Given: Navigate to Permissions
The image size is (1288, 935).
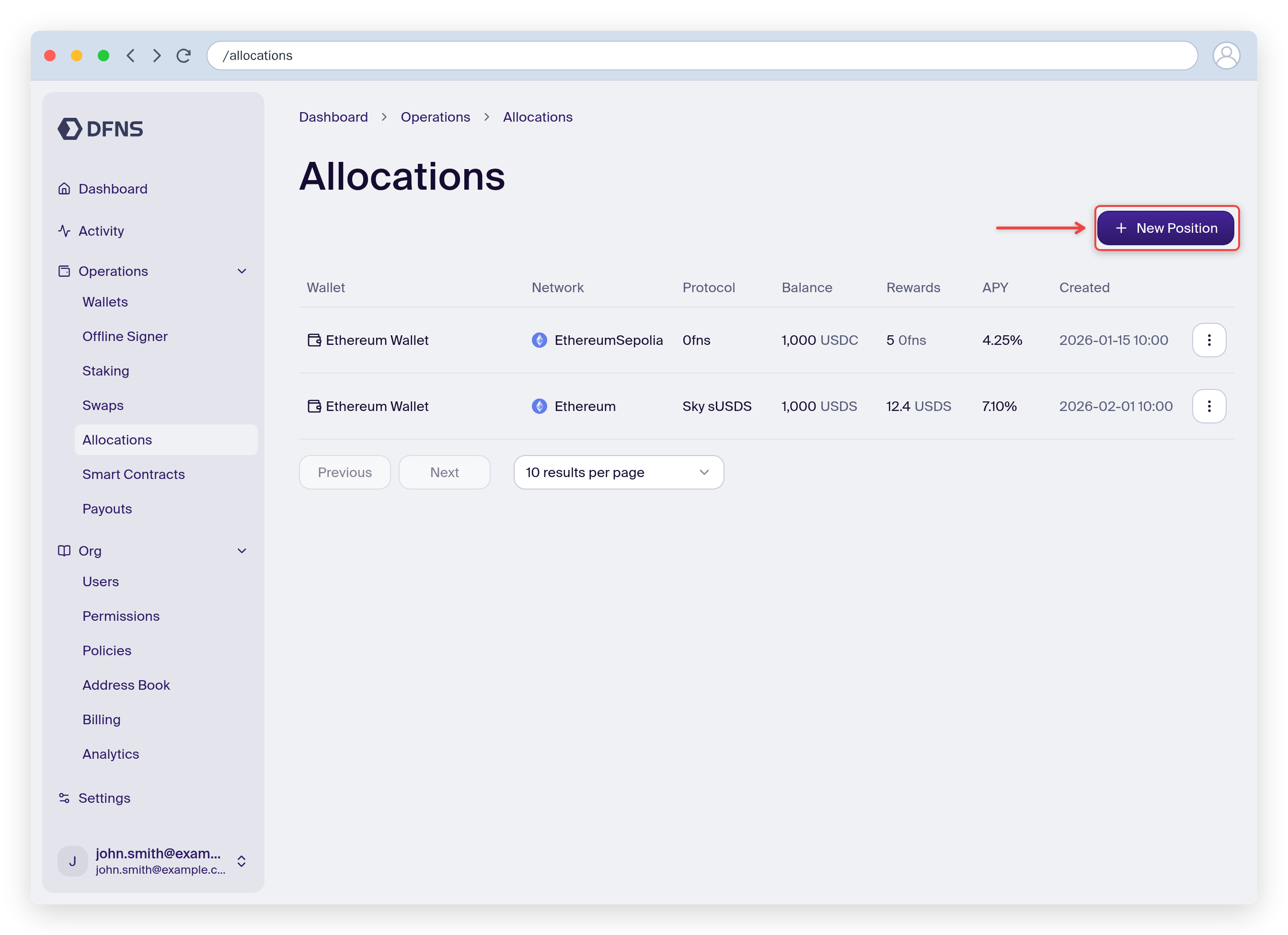Looking at the screenshot, I should (121, 616).
